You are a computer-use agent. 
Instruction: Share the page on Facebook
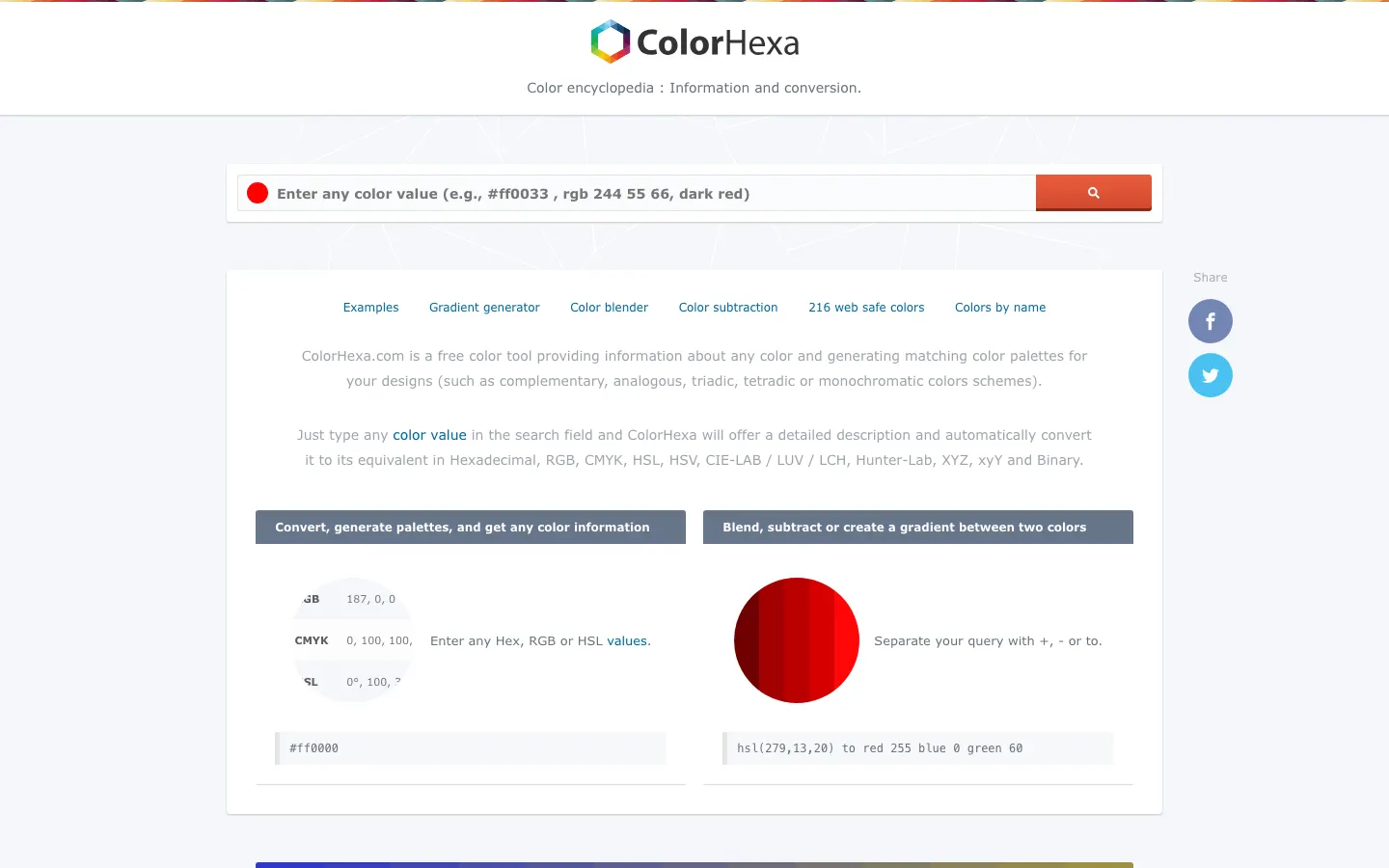1210,321
